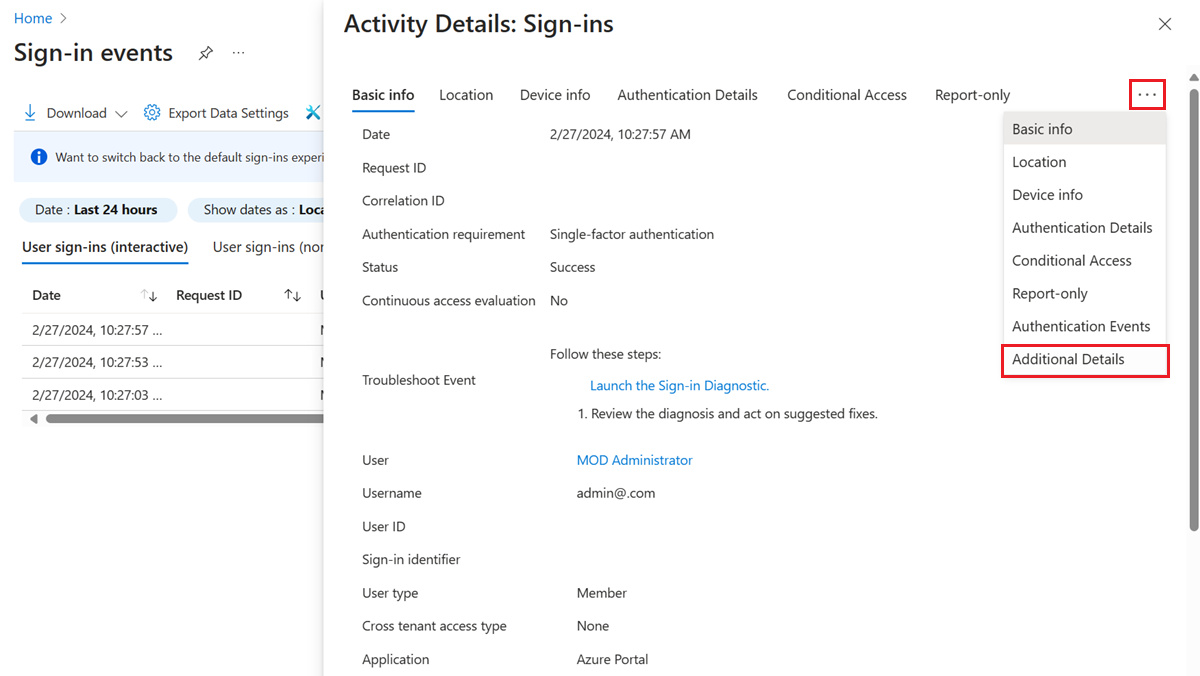Click the Date column header
Viewport: 1200px width, 676px height.
46,296
